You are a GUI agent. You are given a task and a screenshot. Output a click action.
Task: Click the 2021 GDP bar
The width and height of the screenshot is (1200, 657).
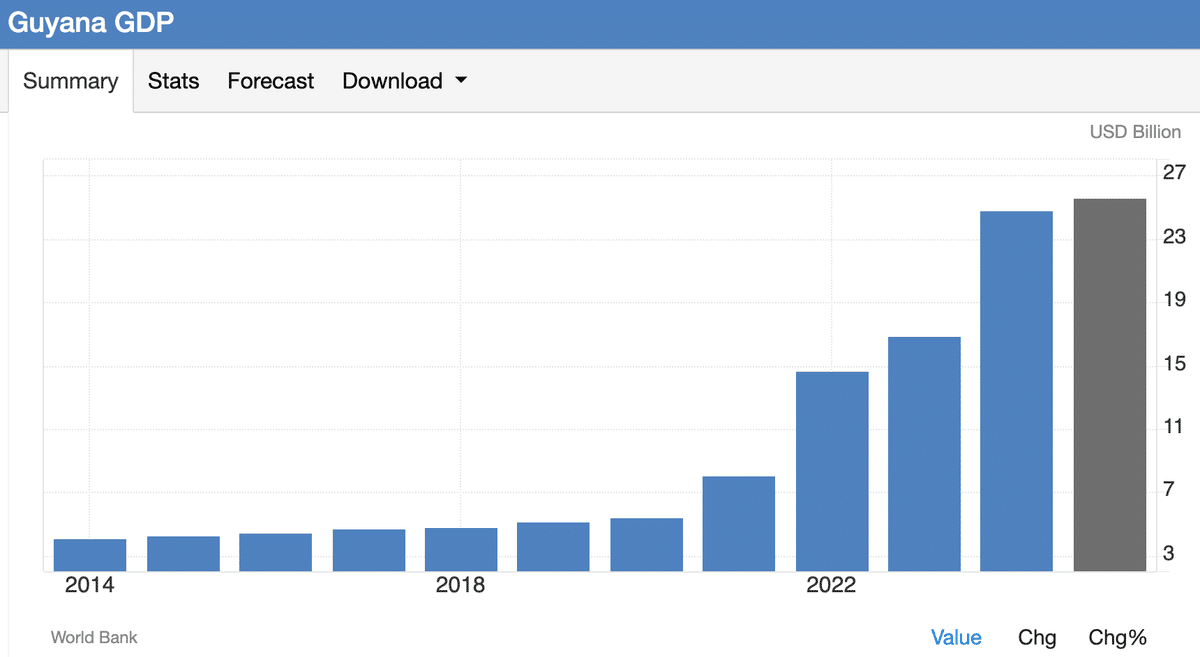click(739, 524)
